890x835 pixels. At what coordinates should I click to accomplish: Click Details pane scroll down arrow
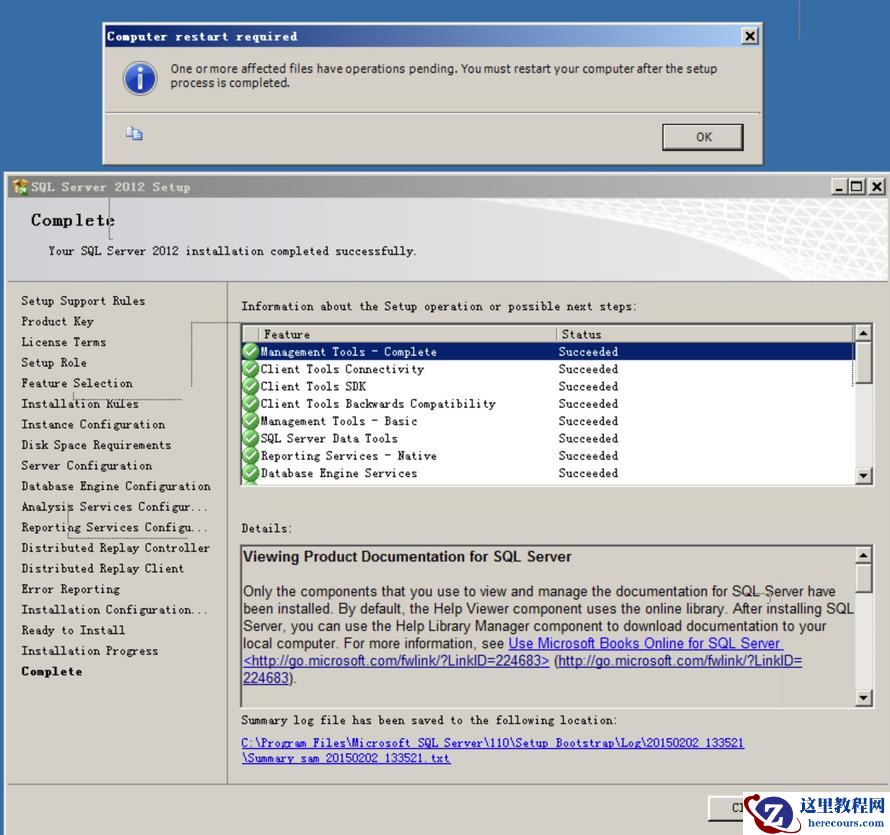863,698
